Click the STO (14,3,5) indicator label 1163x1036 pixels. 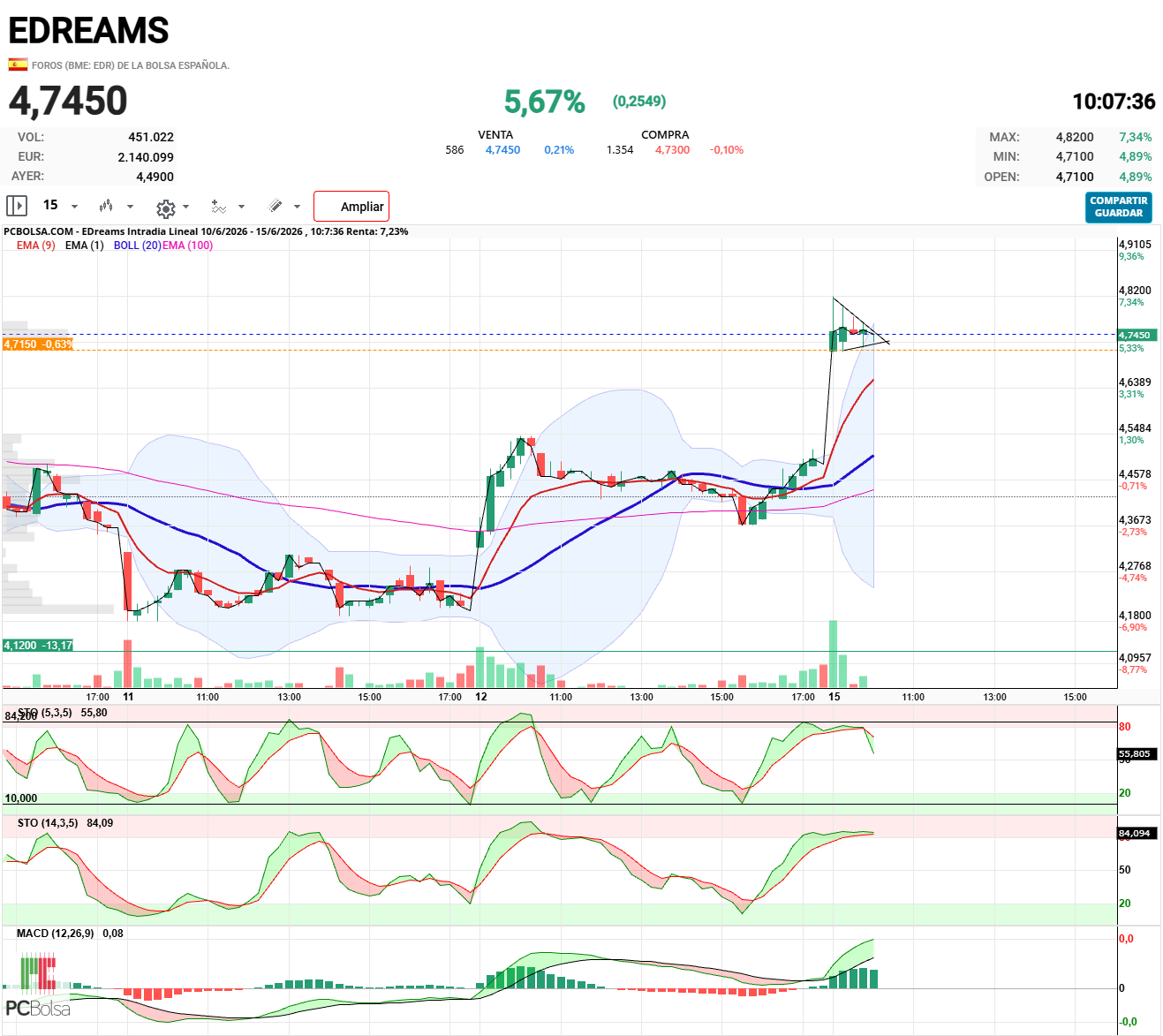(48, 823)
